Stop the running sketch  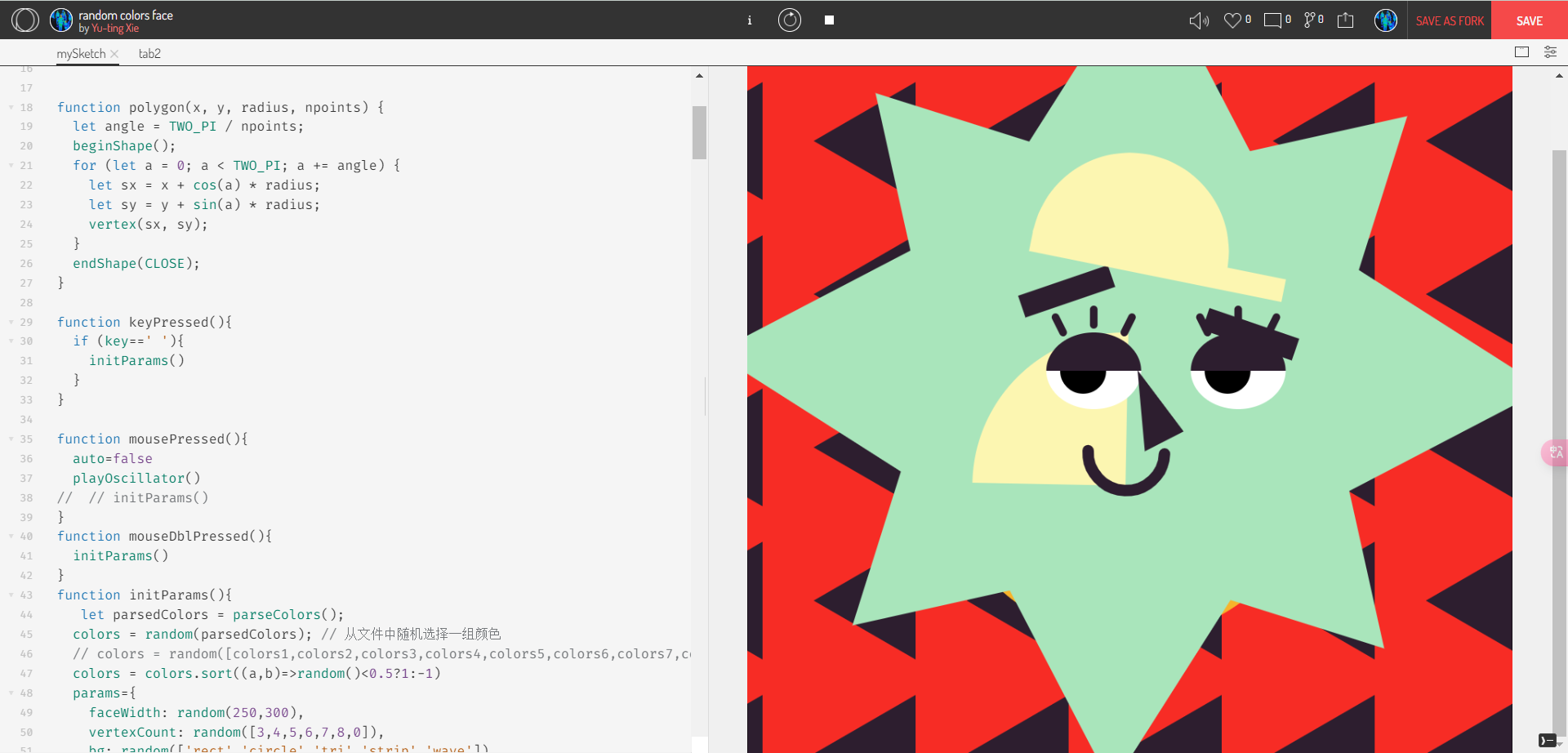pyautogui.click(x=829, y=20)
